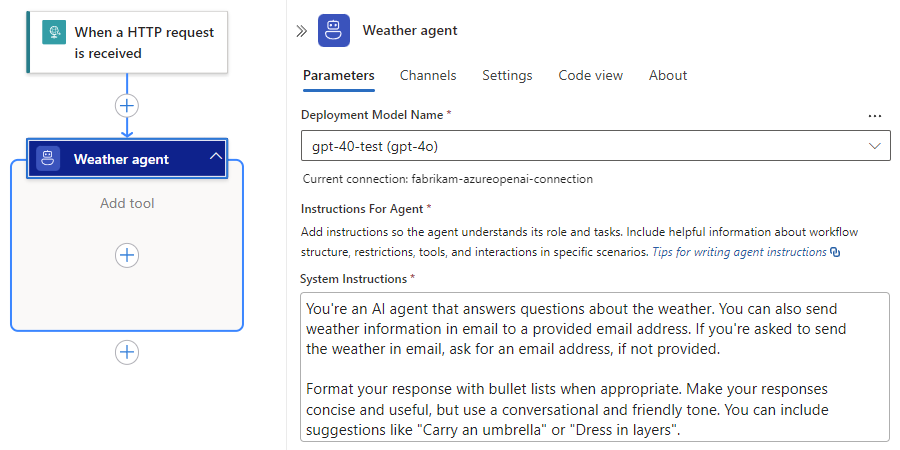This screenshot has width=900, height=450.
Task: Add a step after the HTTP request trigger
Action: point(127,106)
